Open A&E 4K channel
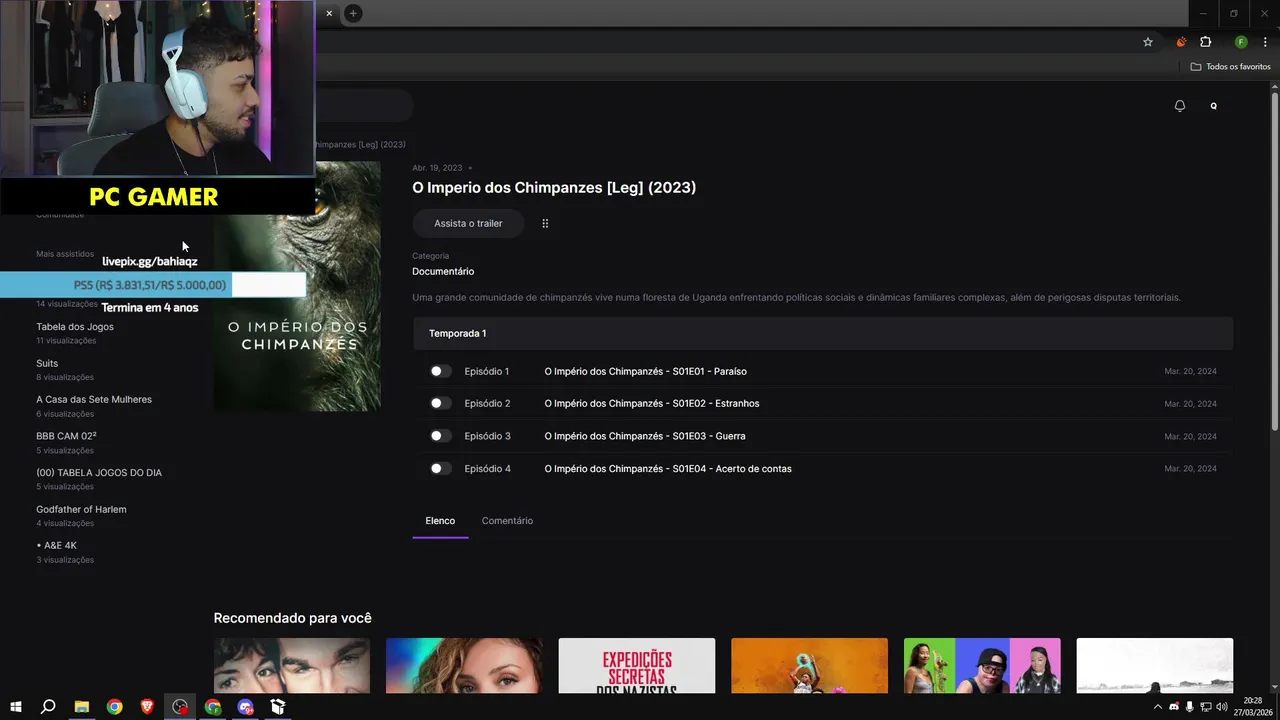Viewport: 1280px width, 720px height. pyautogui.click(x=57, y=545)
